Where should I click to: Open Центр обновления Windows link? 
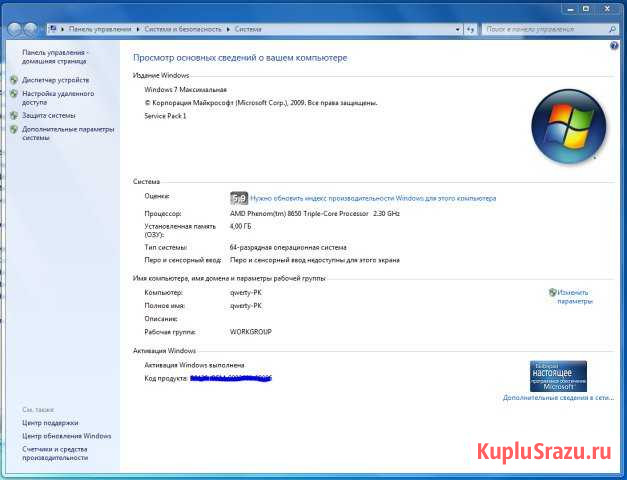(x=66, y=436)
